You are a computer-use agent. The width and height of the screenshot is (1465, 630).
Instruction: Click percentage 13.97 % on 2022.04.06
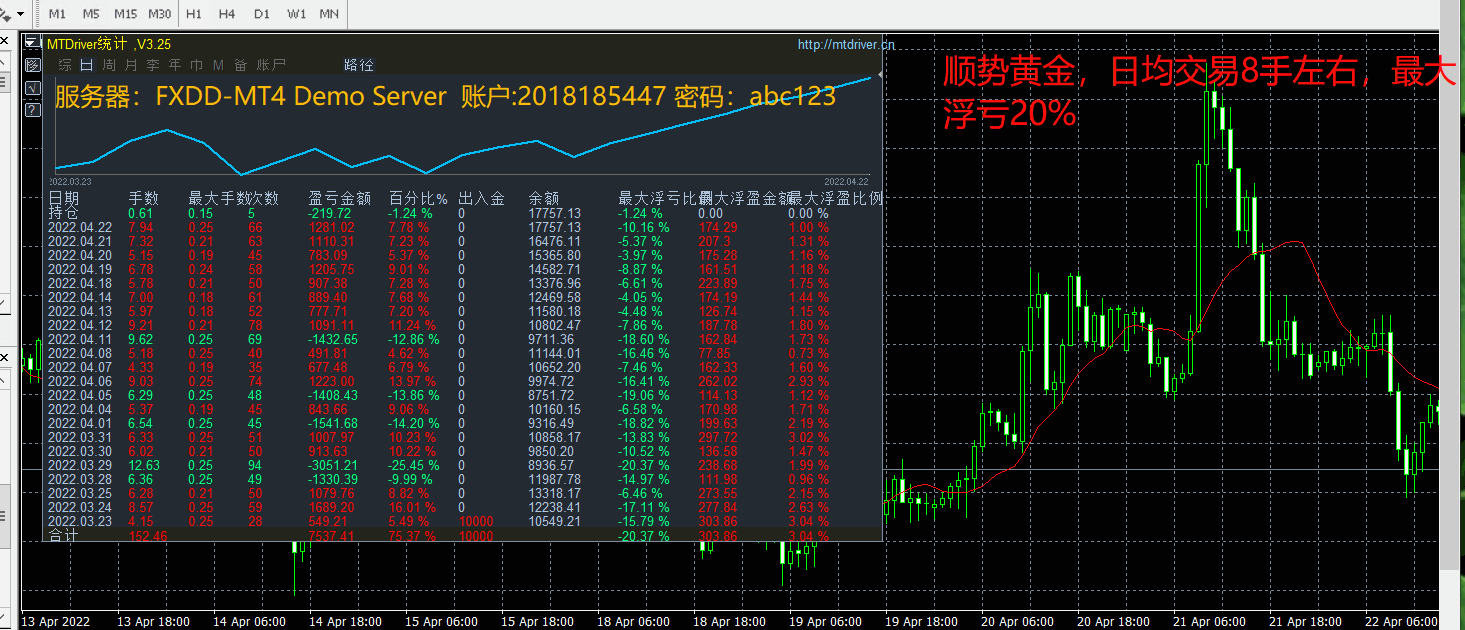pyautogui.click(x=412, y=381)
